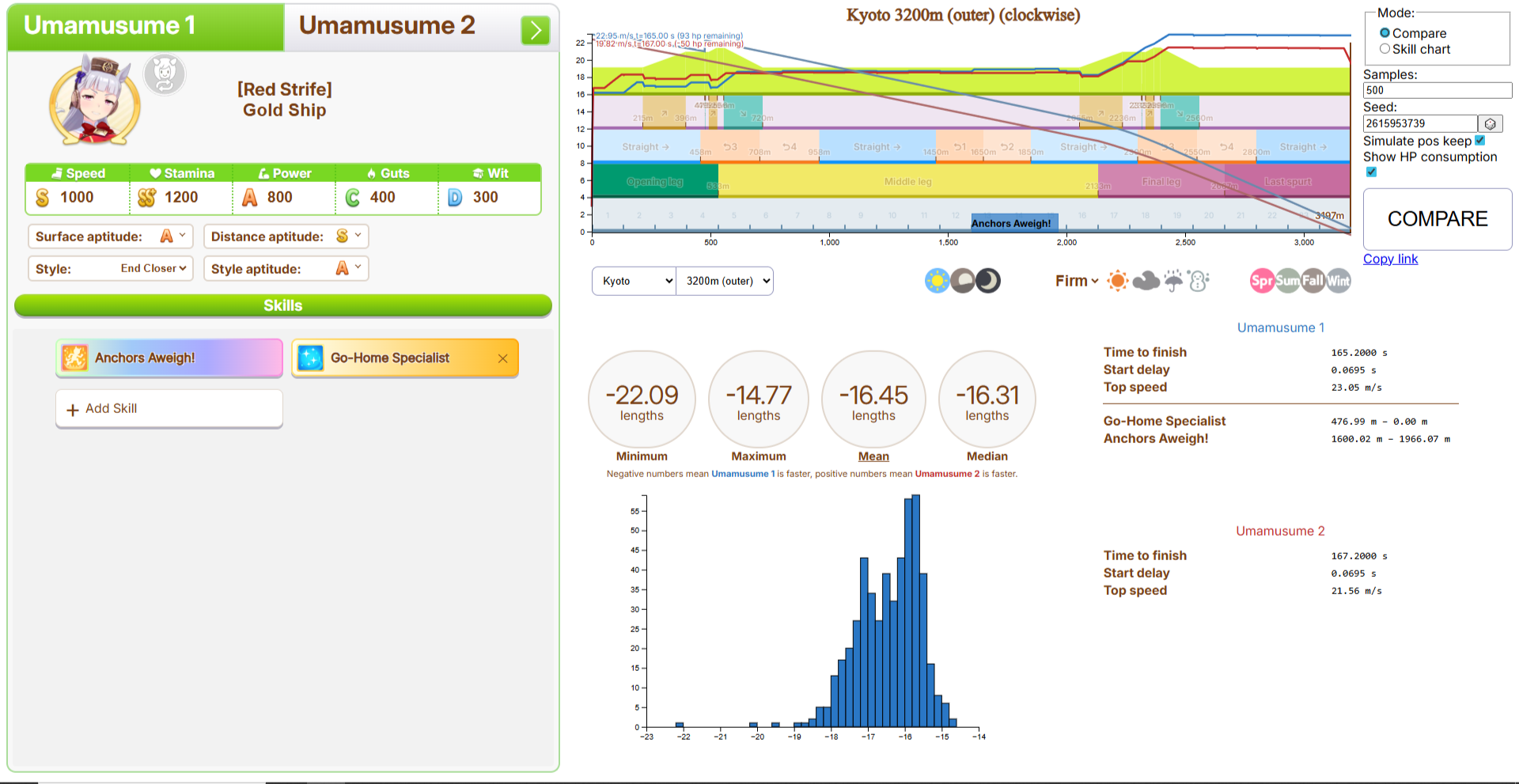Click the plus icon on Add Skill
The width and height of the screenshot is (1519, 784).
tap(73, 410)
